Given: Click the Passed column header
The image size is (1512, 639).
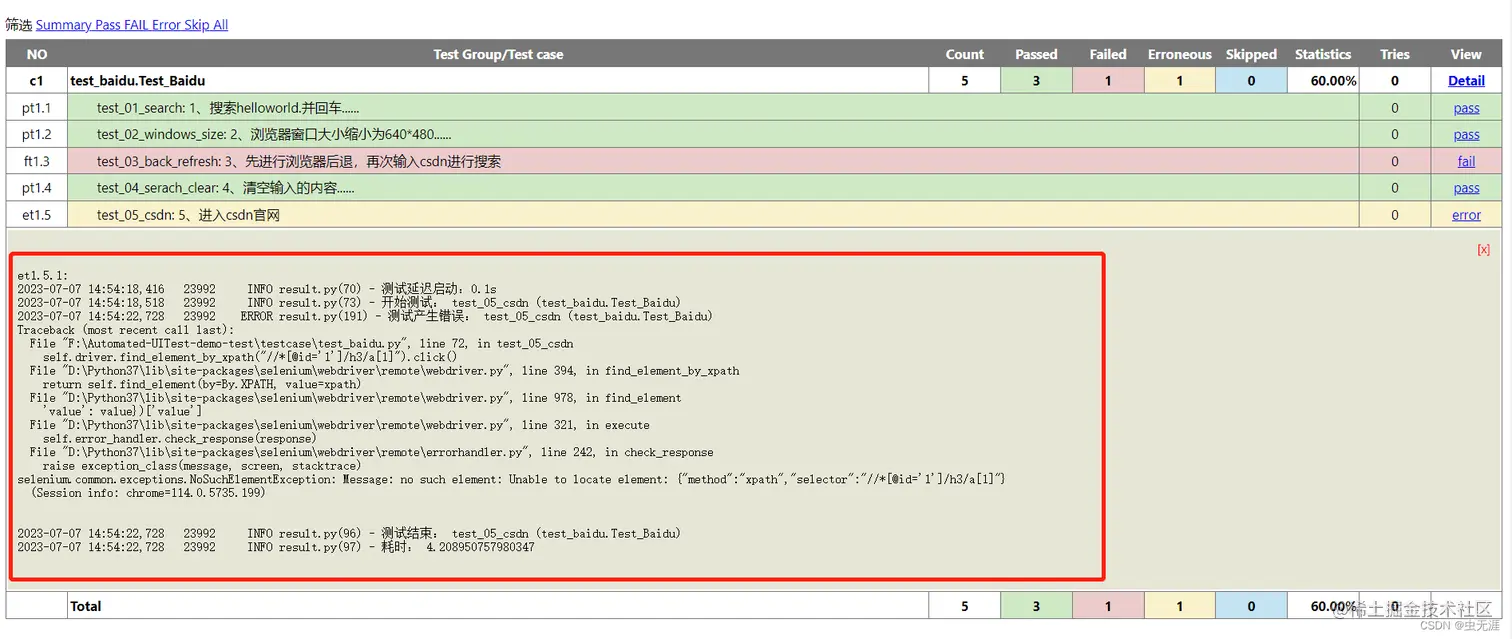Looking at the screenshot, I should (x=1036, y=54).
